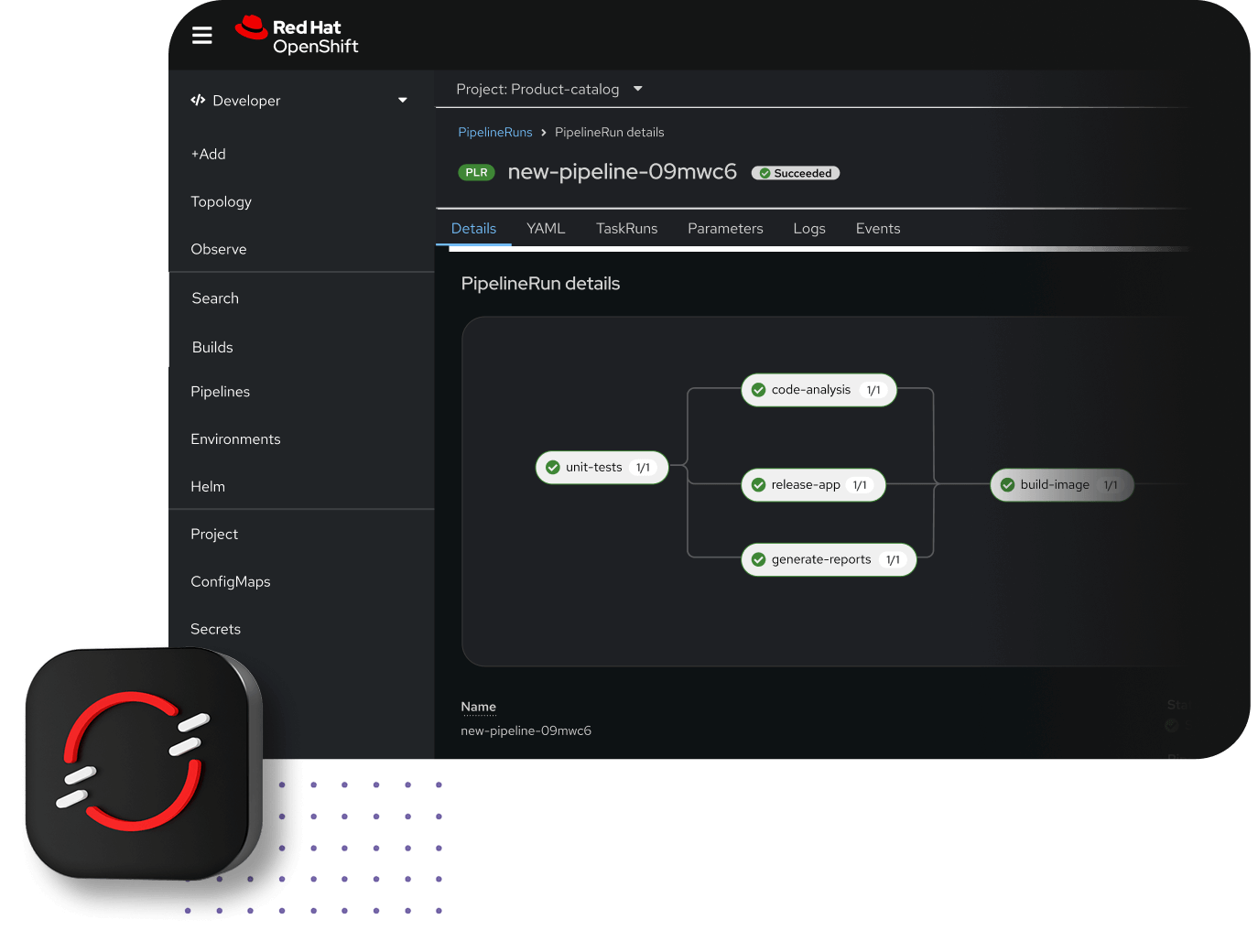Open the hamburger navigation menu

pos(201,35)
